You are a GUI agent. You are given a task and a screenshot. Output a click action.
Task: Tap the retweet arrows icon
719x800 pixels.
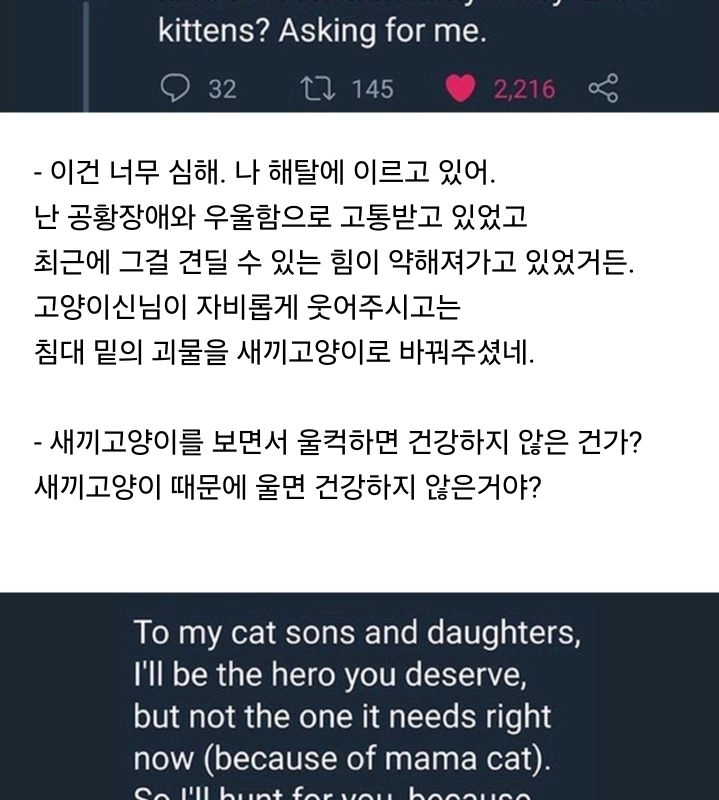pyautogui.click(x=316, y=89)
